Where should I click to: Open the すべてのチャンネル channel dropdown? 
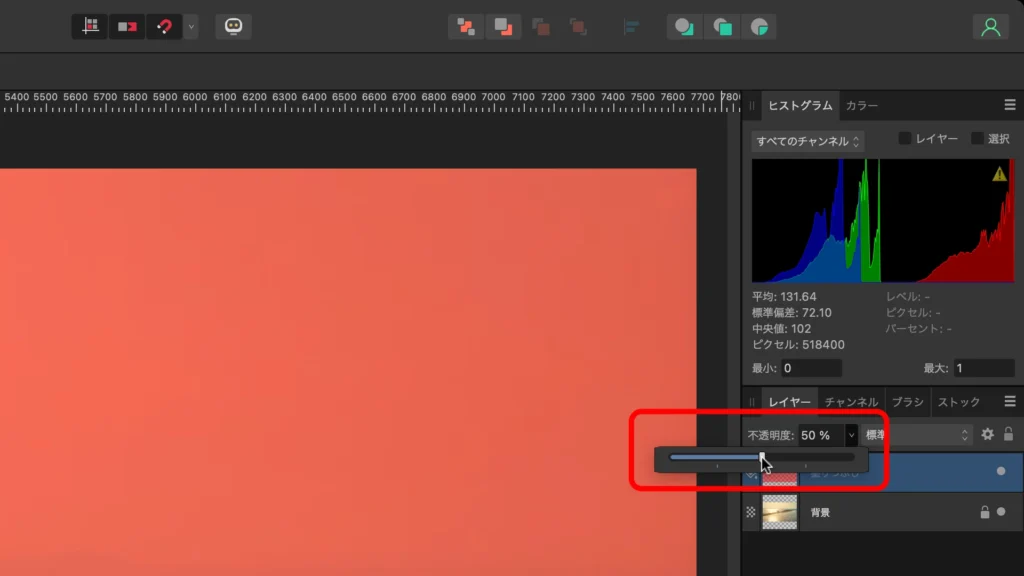point(805,141)
